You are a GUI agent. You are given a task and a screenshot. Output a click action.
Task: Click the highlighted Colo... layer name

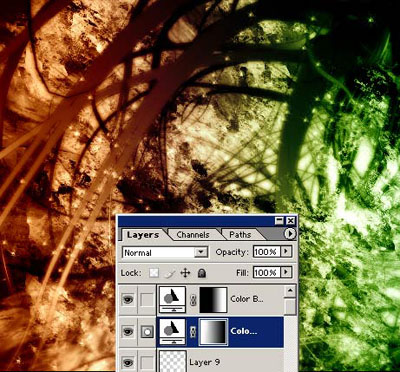coord(243,331)
